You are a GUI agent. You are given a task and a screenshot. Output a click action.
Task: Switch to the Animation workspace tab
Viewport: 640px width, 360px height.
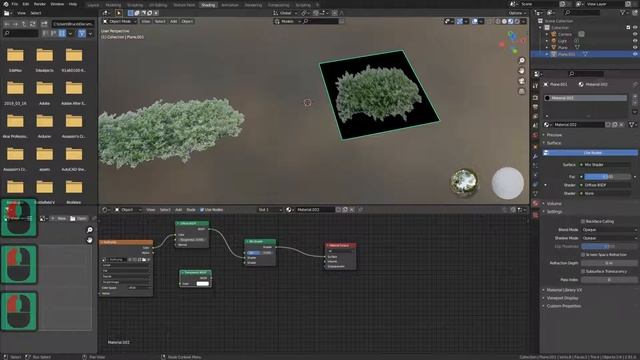coord(230,5)
